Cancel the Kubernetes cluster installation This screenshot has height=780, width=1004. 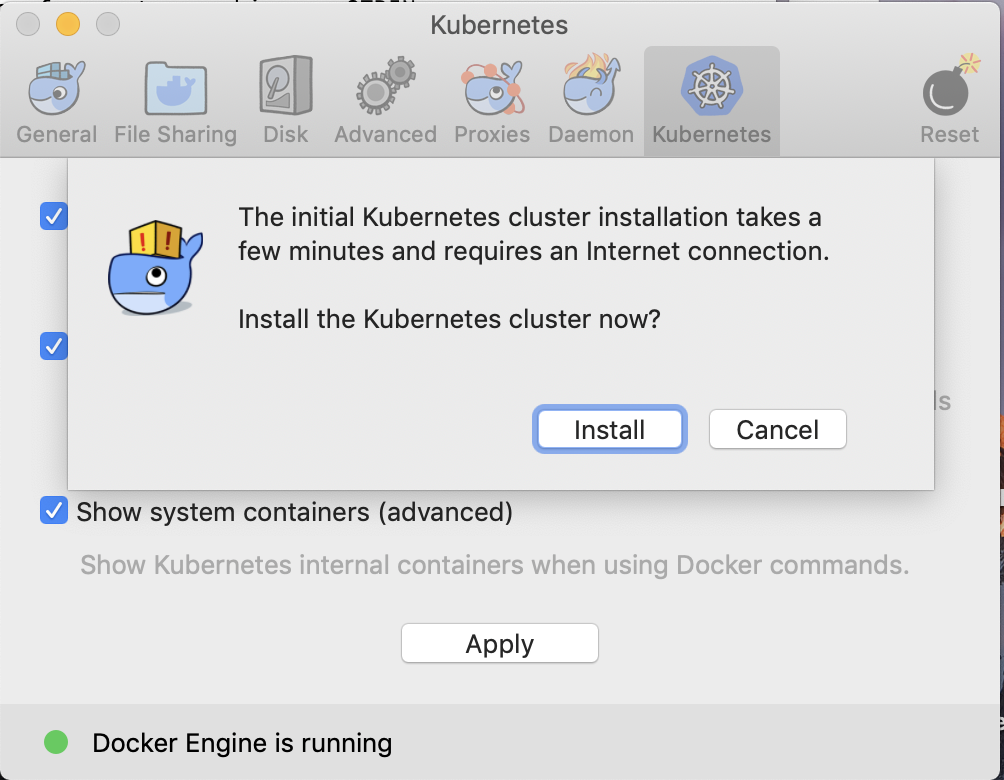[777, 429]
